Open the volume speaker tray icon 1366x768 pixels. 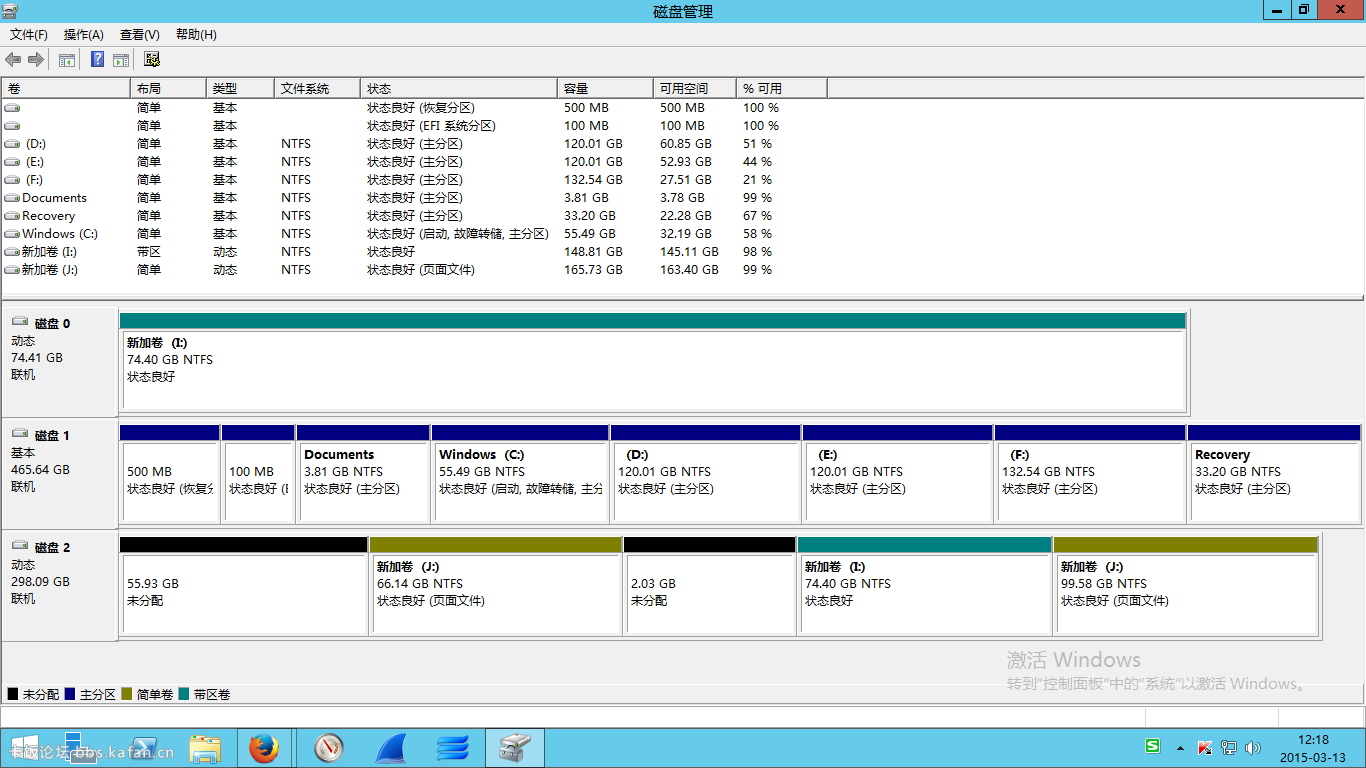pyautogui.click(x=1253, y=748)
